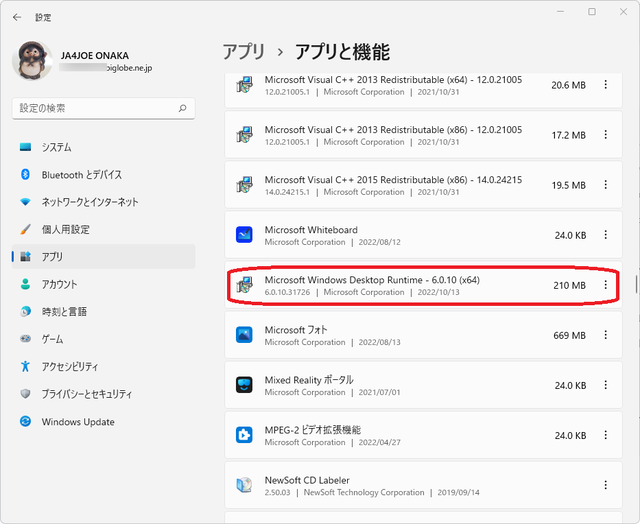This screenshot has height=524, width=640.
Task: Click the user profile avatar picture
Action: pos(32,60)
